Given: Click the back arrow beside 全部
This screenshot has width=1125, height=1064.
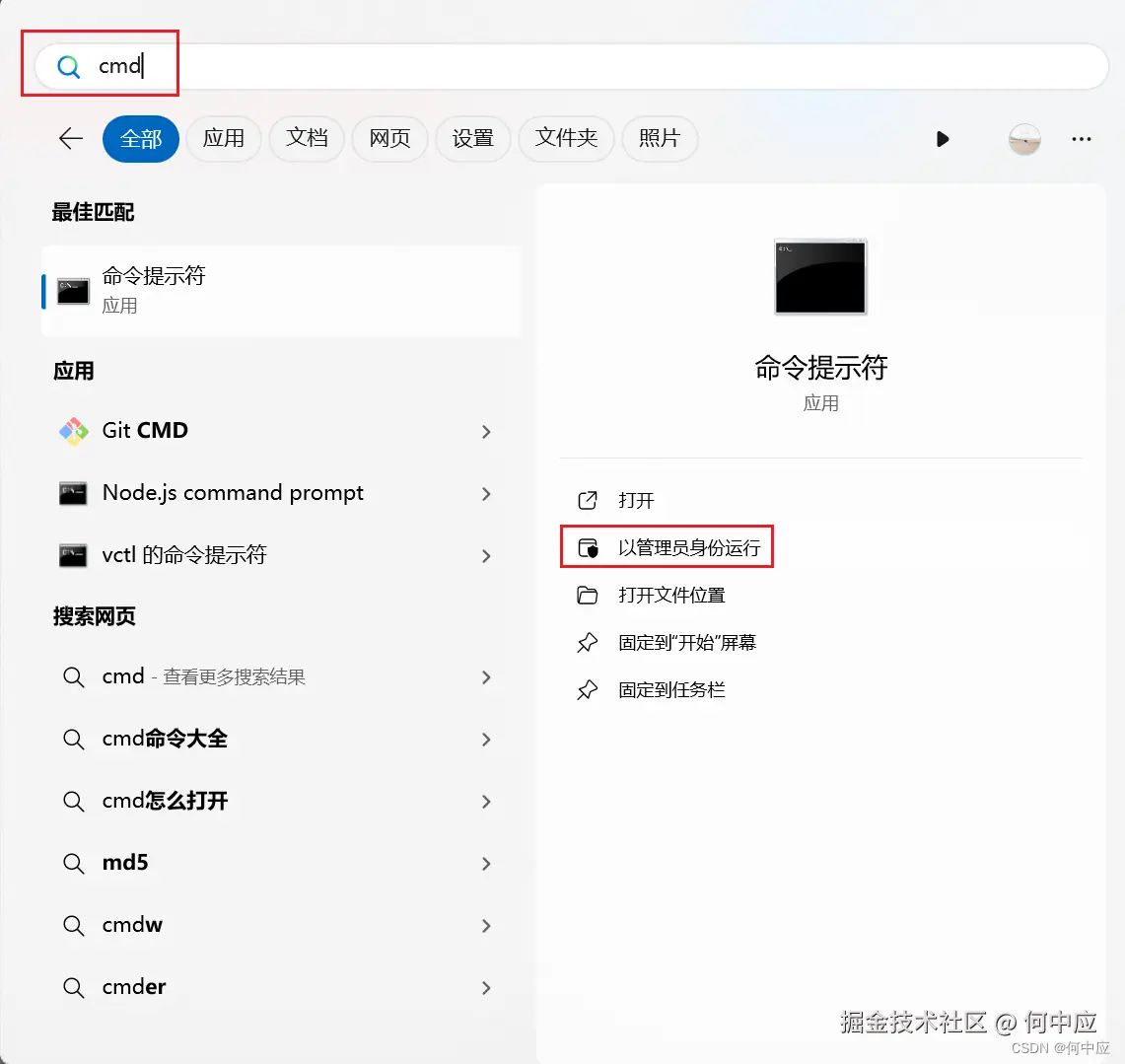Looking at the screenshot, I should point(70,139).
